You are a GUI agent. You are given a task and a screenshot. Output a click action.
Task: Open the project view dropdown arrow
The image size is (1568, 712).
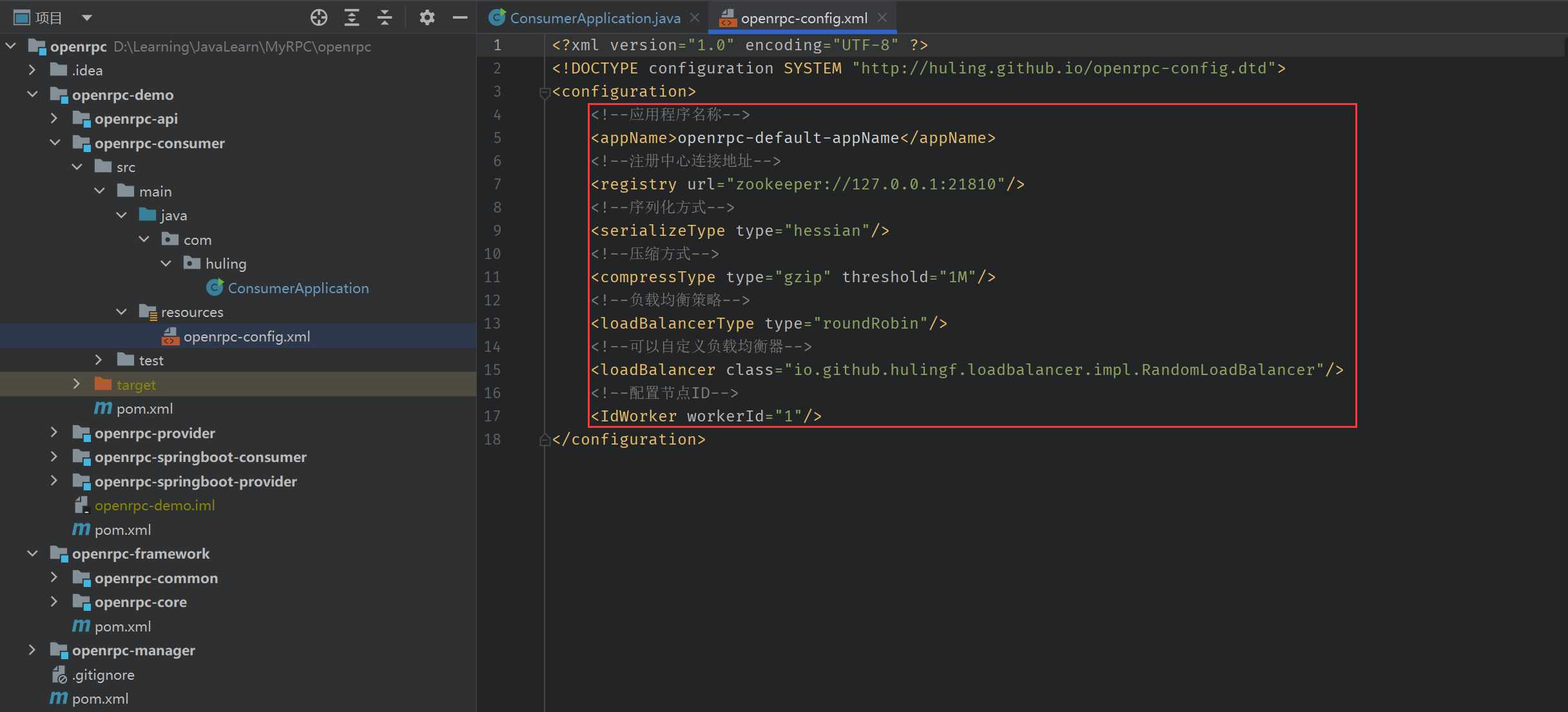click(x=86, y=18)
